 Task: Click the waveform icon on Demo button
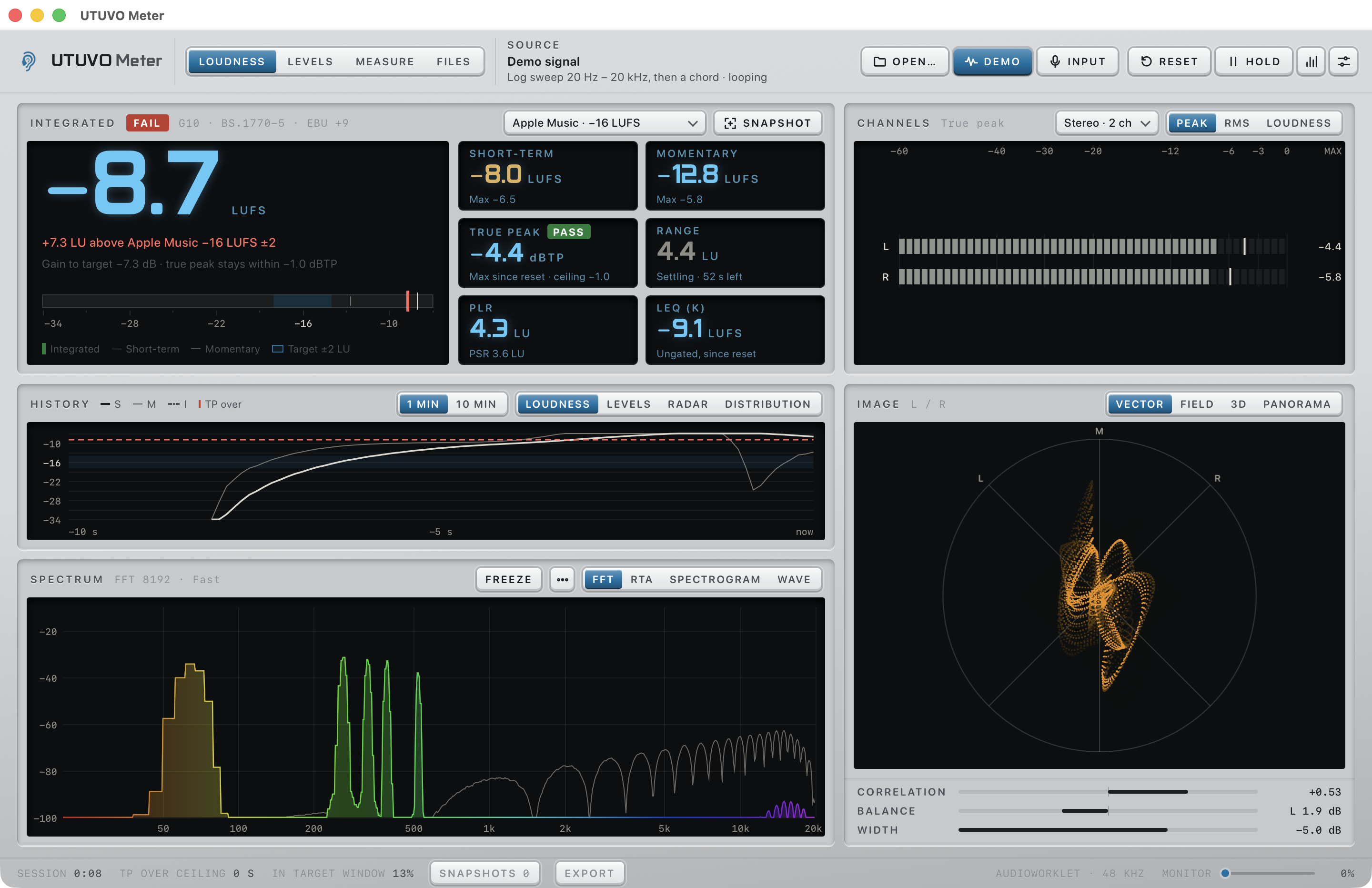[x=971, y=62]
